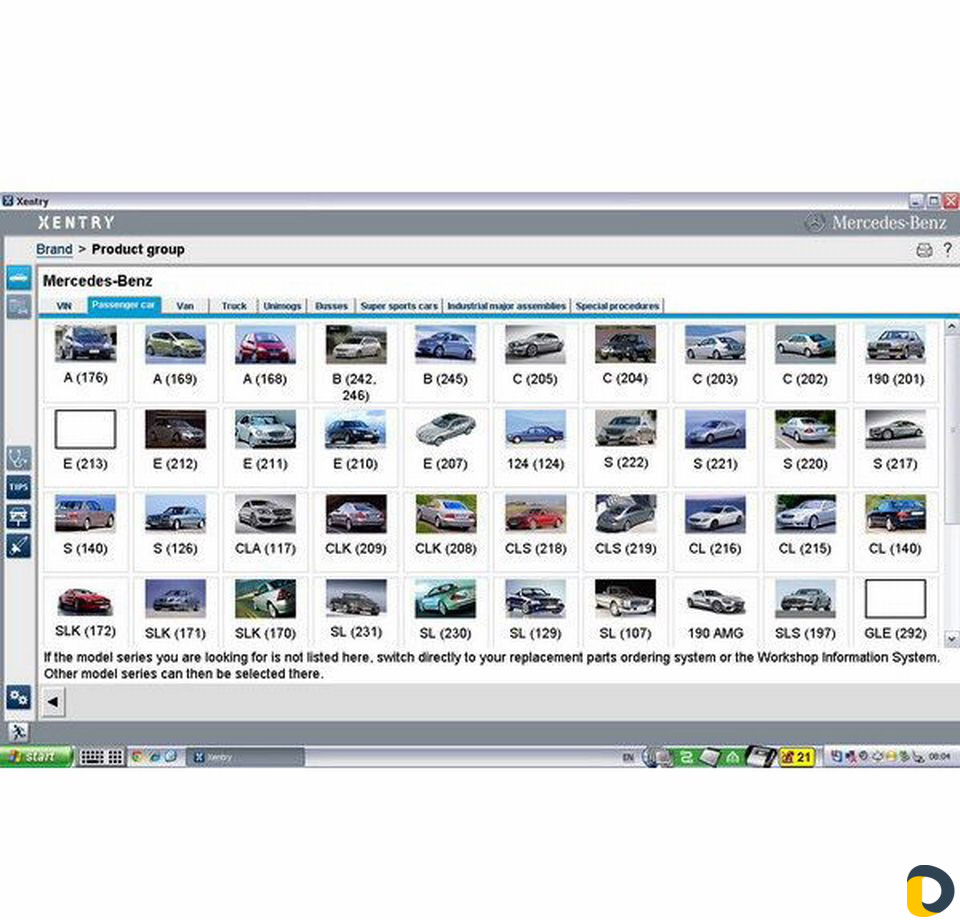Select the S (221) model thumbnail
This screenshot has height=920, width=960.
pos(715,429)
